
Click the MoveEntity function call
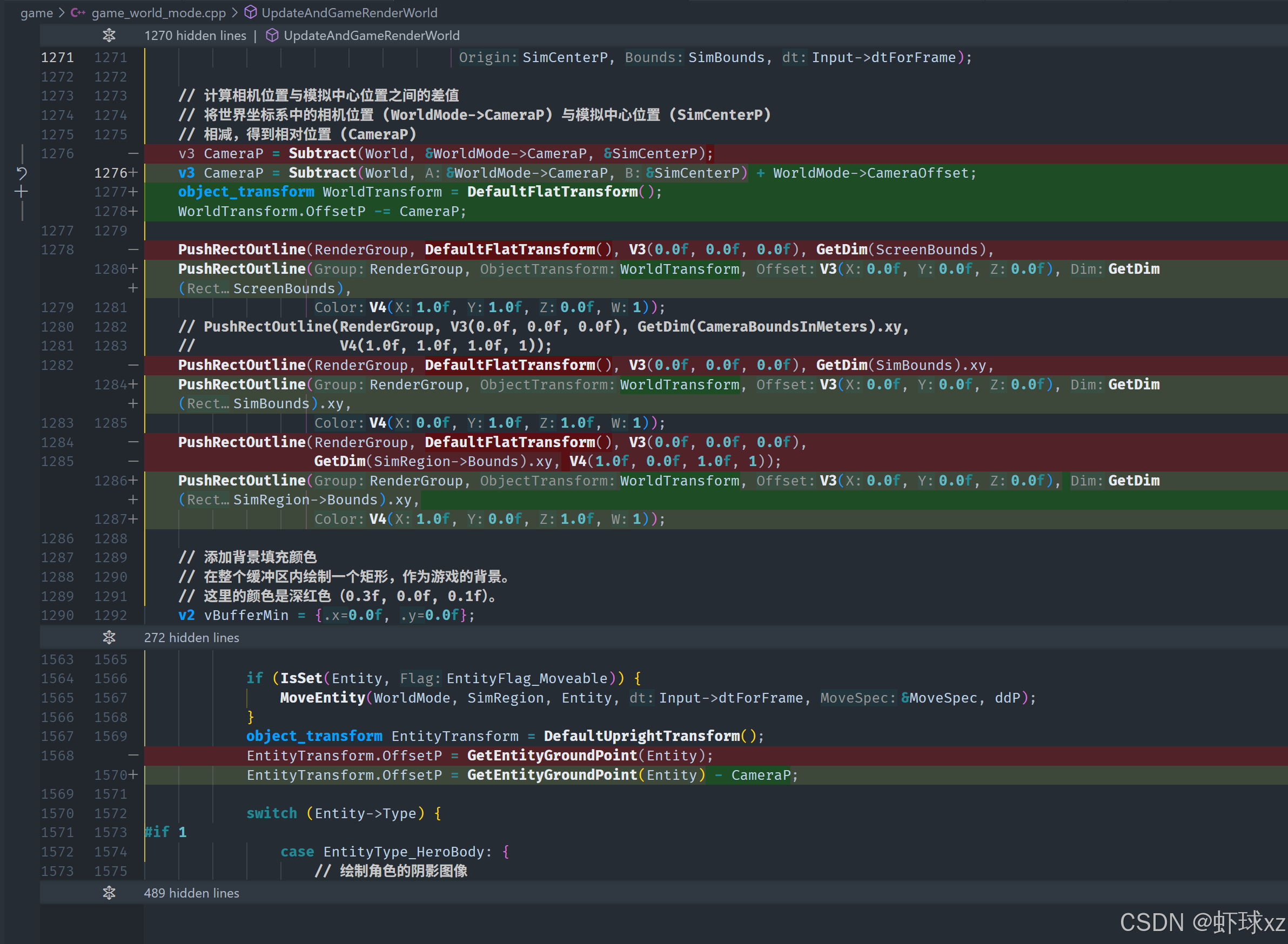tap(323, 698)
